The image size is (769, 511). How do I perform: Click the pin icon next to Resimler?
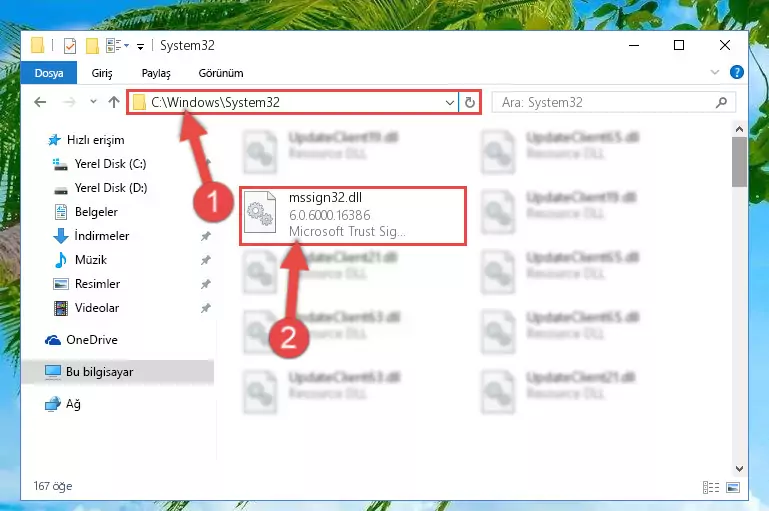(x=205, y=284)
